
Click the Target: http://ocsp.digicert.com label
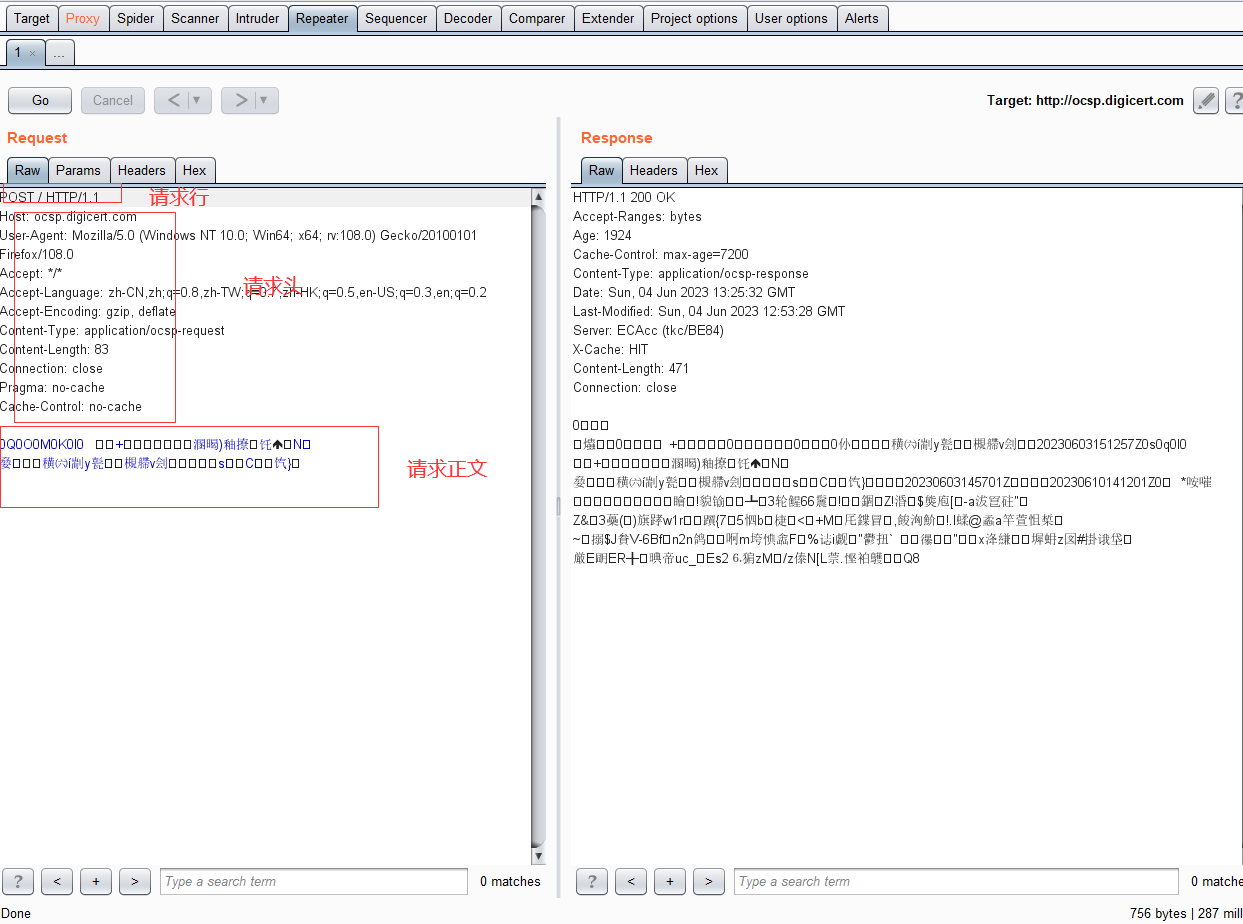(x=1085, y=100)
